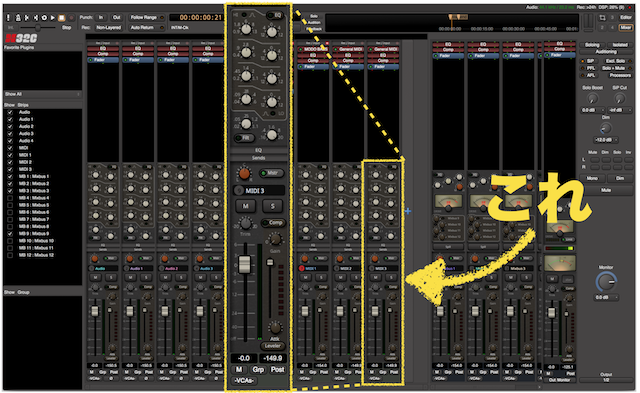Switch to the Editor tab
This screenshot has height=393, width=640.
[x=625, y=18]
